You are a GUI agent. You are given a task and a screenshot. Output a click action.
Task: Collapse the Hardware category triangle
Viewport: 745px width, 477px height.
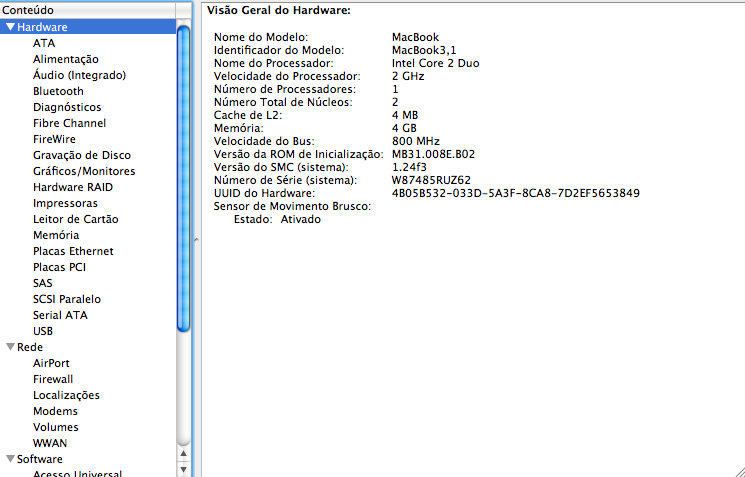[10, 27]
